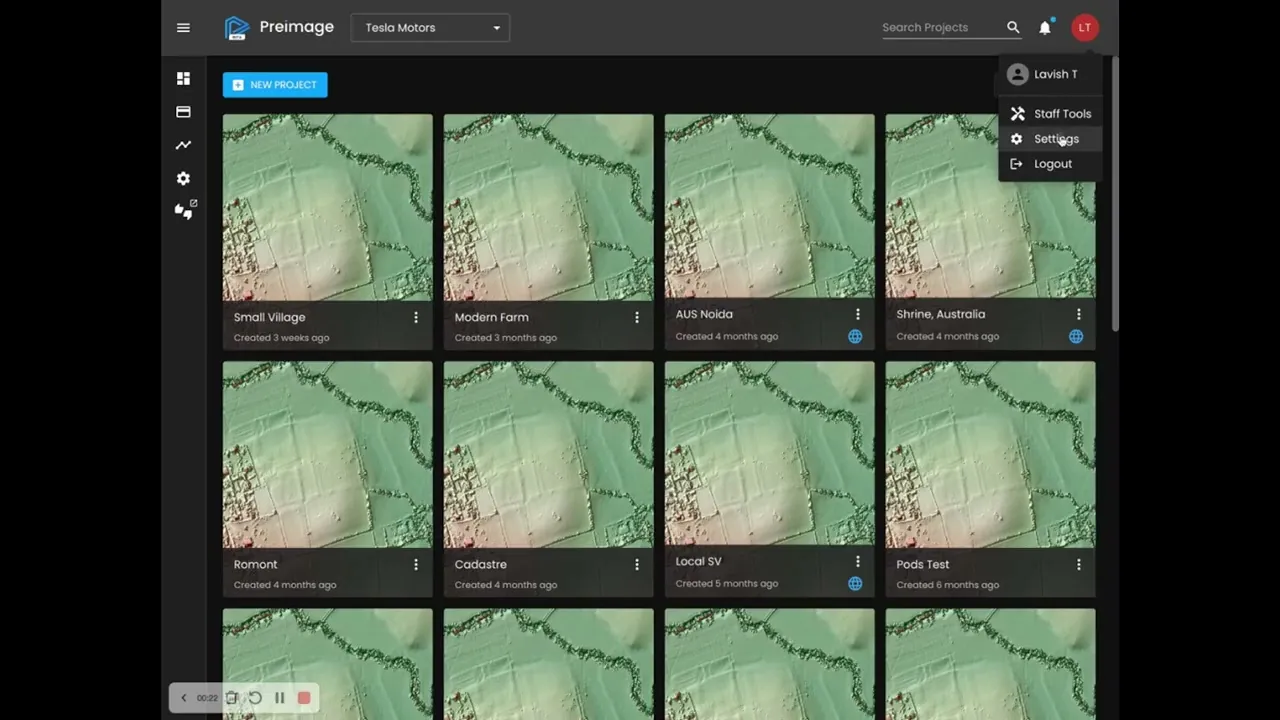Open the dashboard grid icon in sidebar

click(183, 79)
